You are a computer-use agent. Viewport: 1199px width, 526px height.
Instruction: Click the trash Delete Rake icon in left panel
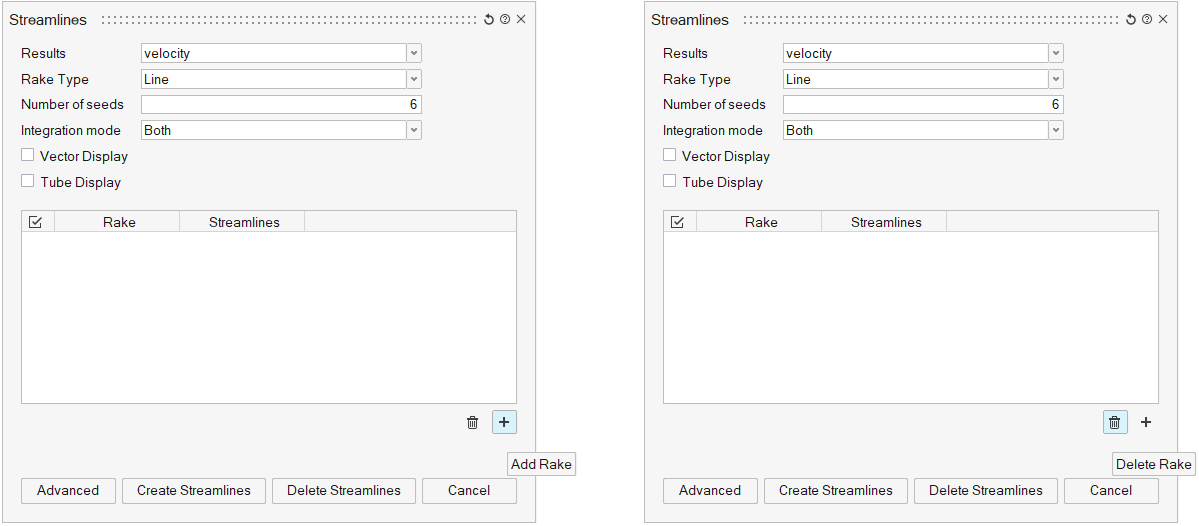point(473,423)
